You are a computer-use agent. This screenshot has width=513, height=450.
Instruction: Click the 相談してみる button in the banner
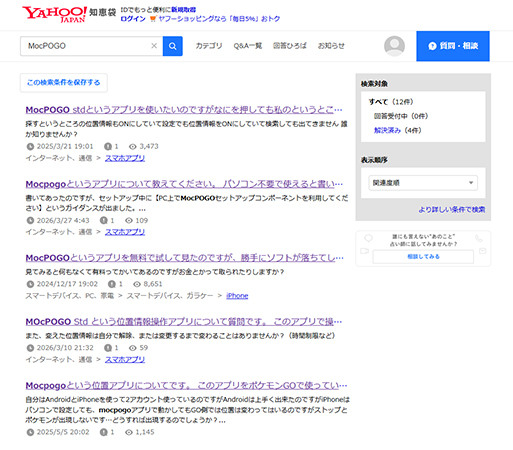click(x=423, y=257)
